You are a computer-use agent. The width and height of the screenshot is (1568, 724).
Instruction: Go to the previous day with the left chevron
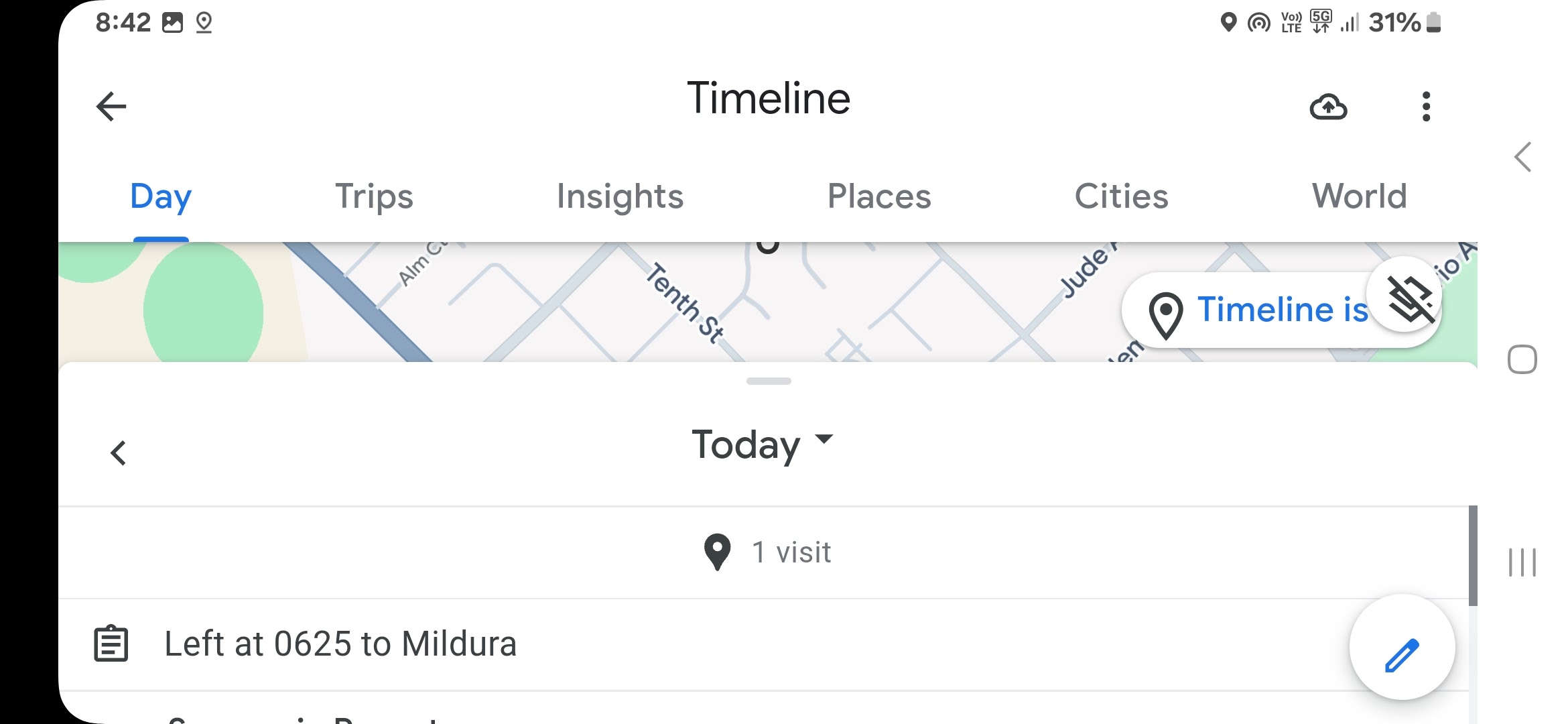click(119, 453)
